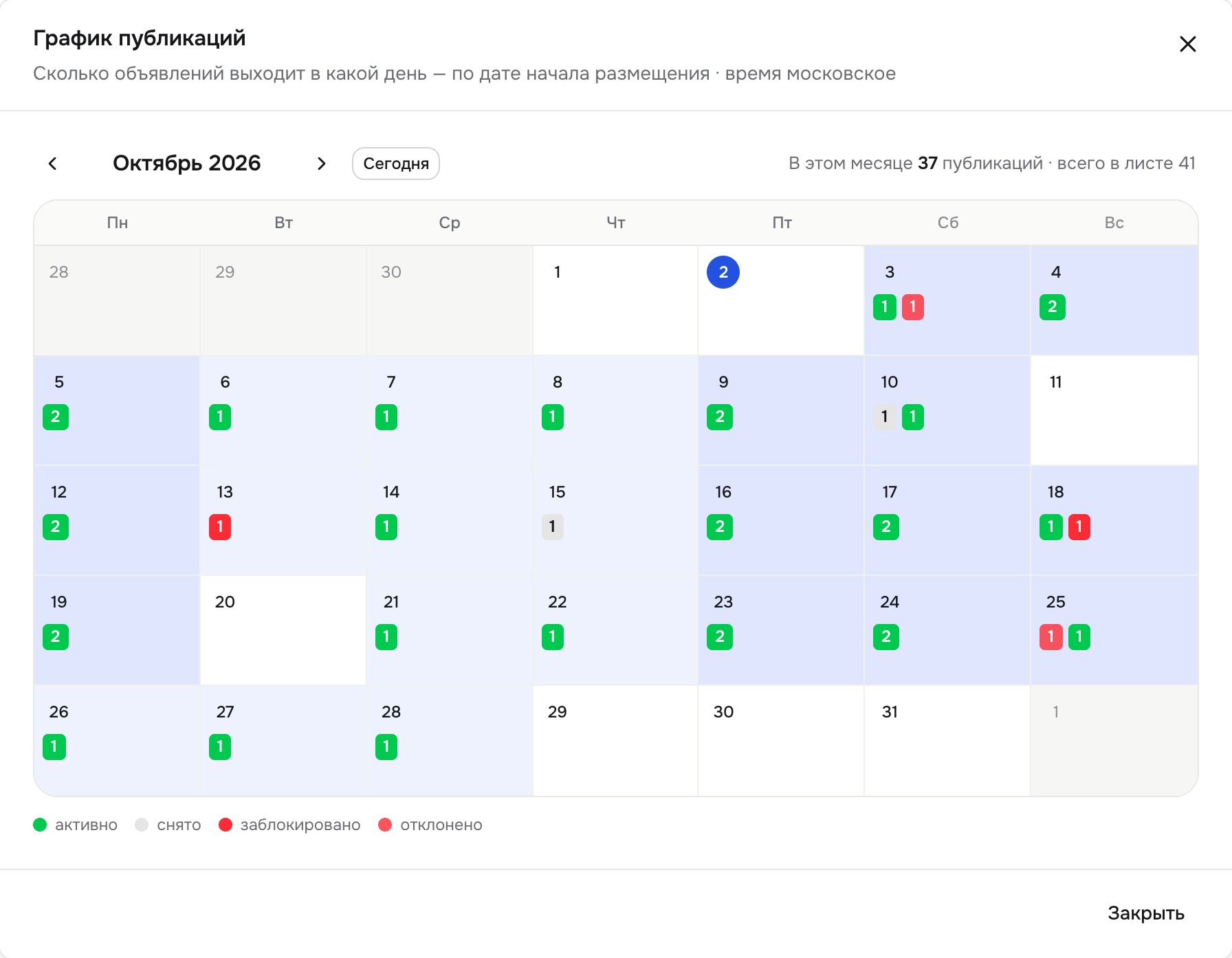Click the red badge on October 18

click(1079, 527)
